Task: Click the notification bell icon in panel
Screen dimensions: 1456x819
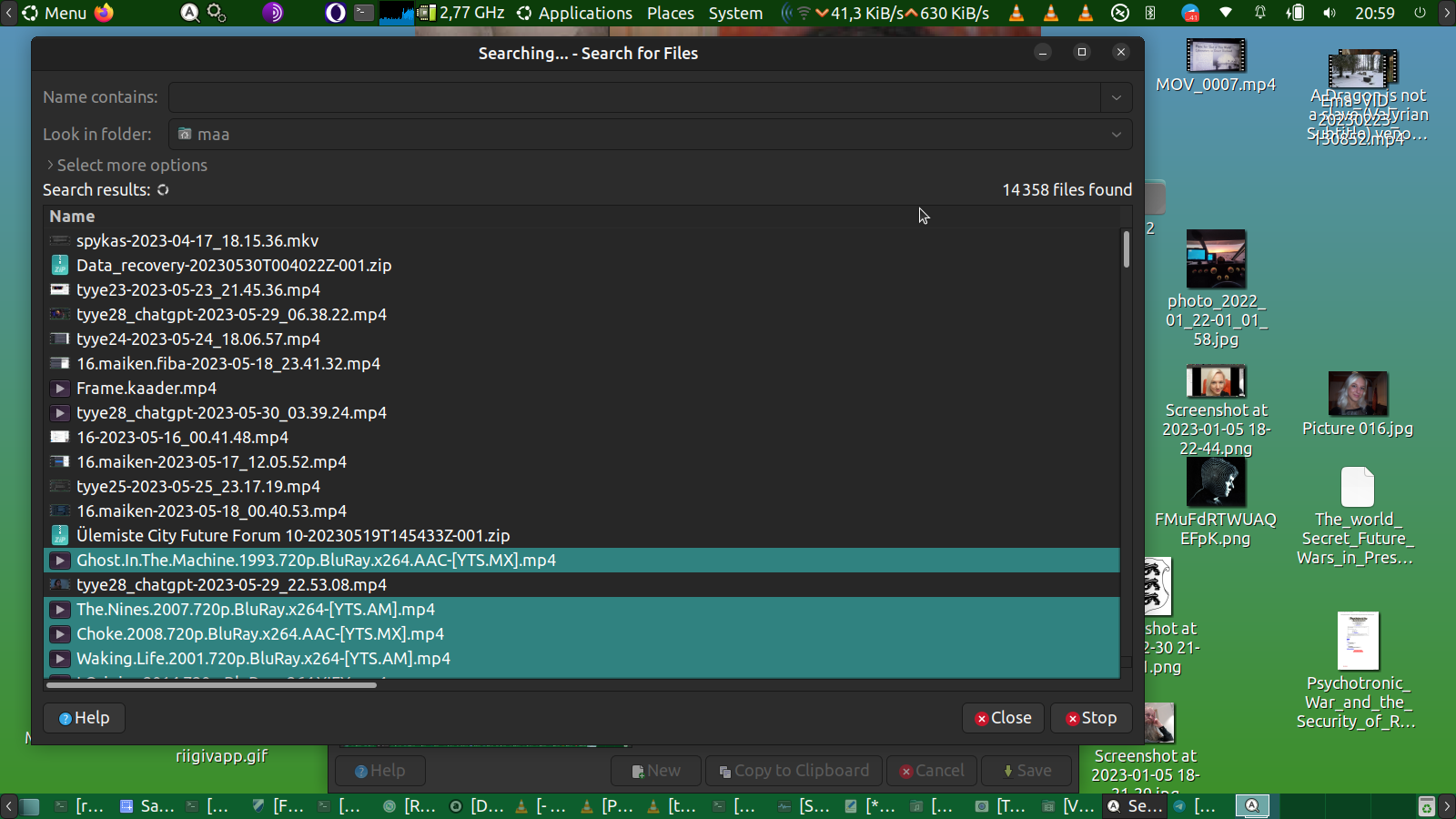Action: pos(1260,13)
